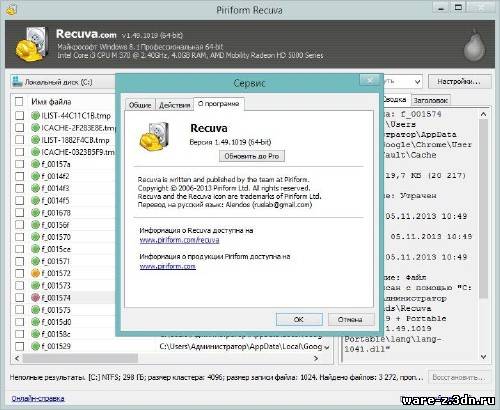Select the О программе tab
The image size is (500, 410).
(x=219, y=104)
